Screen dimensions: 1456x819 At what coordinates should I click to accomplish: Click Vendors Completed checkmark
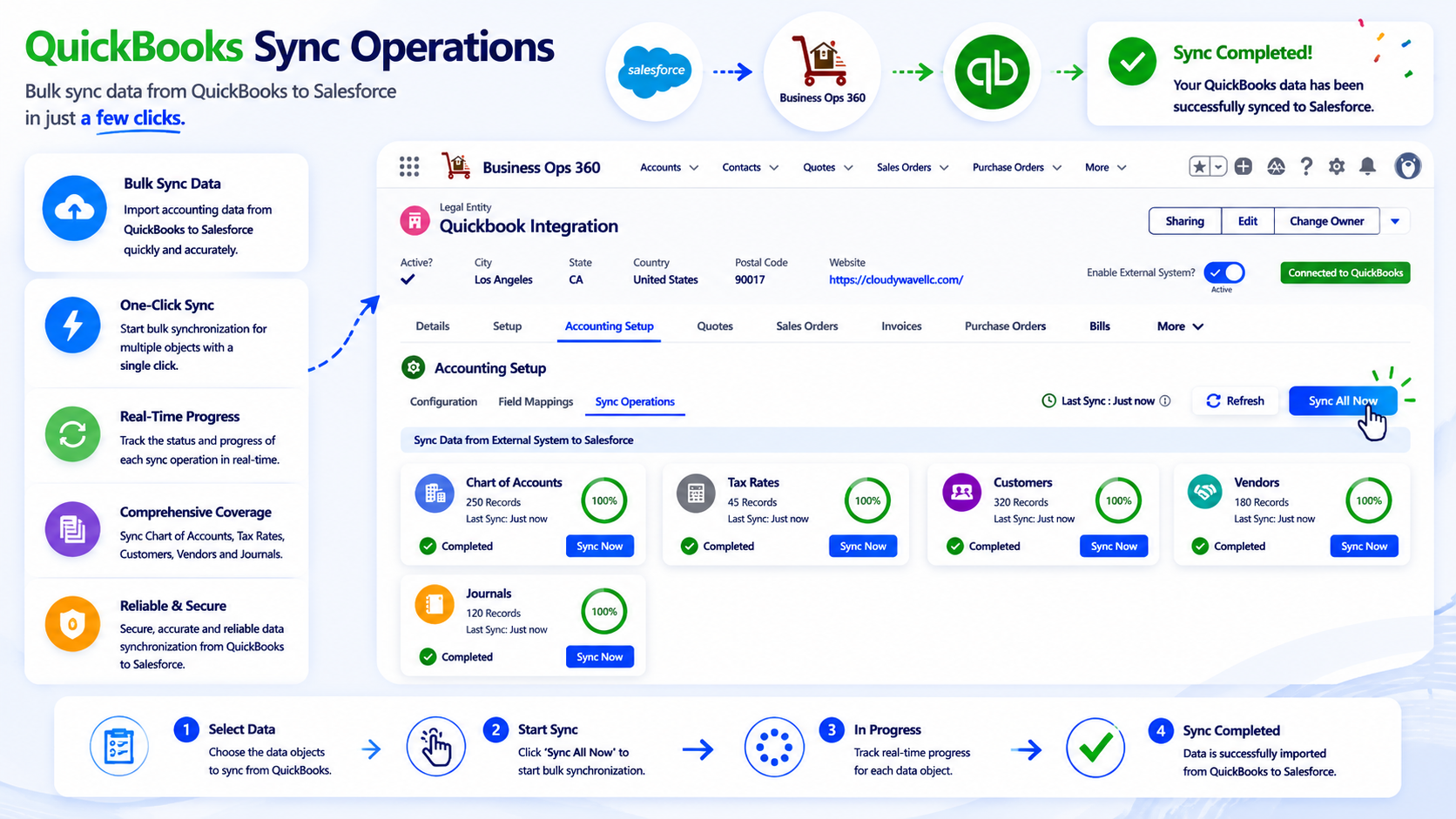tap(1200, 546)
